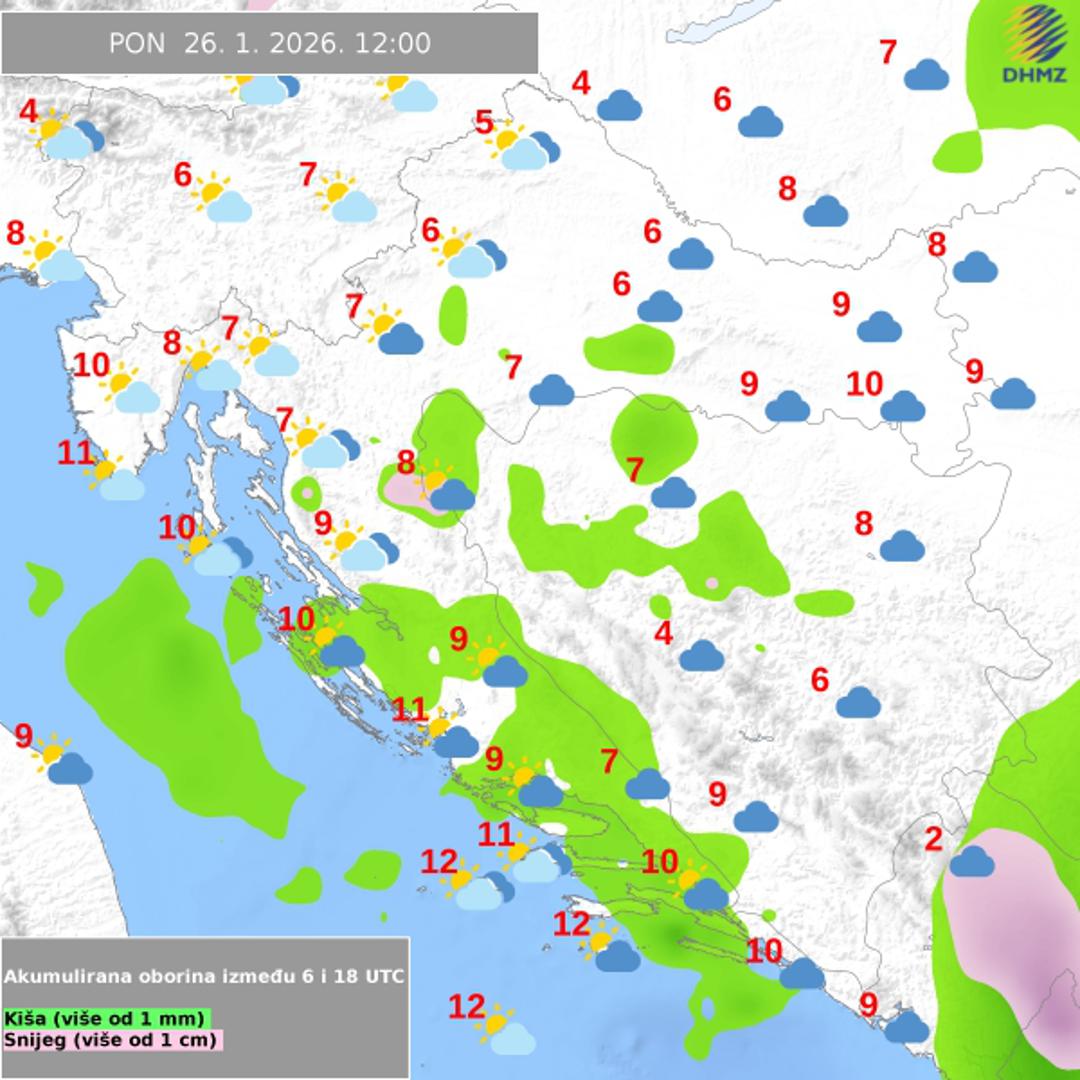Click the date header PON 26. 1. 2026. 12:00
The image size is (1080, 1080).
269,43
